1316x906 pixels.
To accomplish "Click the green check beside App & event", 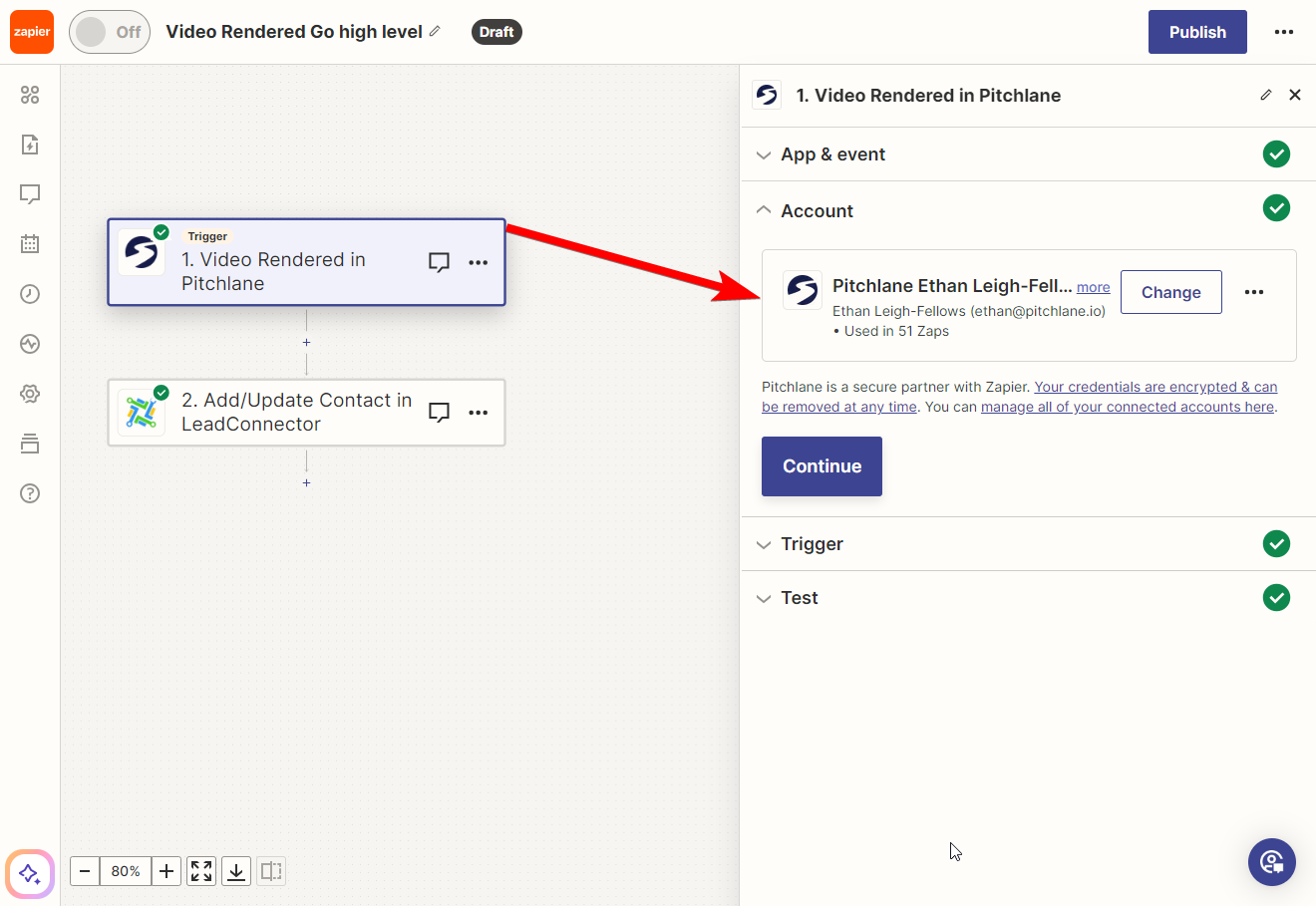I will [x=1276, y=154].
